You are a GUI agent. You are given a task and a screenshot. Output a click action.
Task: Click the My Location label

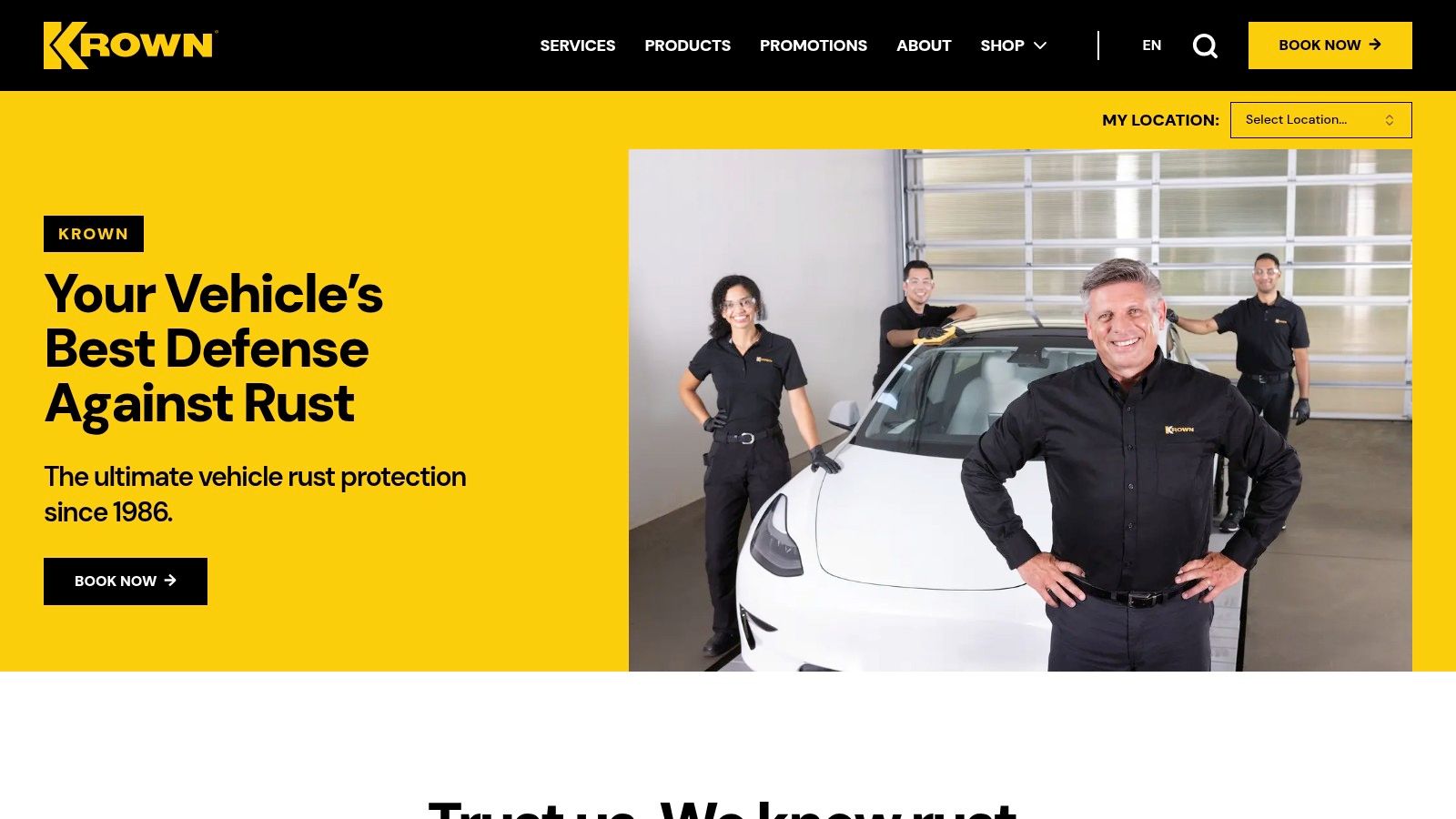(x=1160, y=120)
